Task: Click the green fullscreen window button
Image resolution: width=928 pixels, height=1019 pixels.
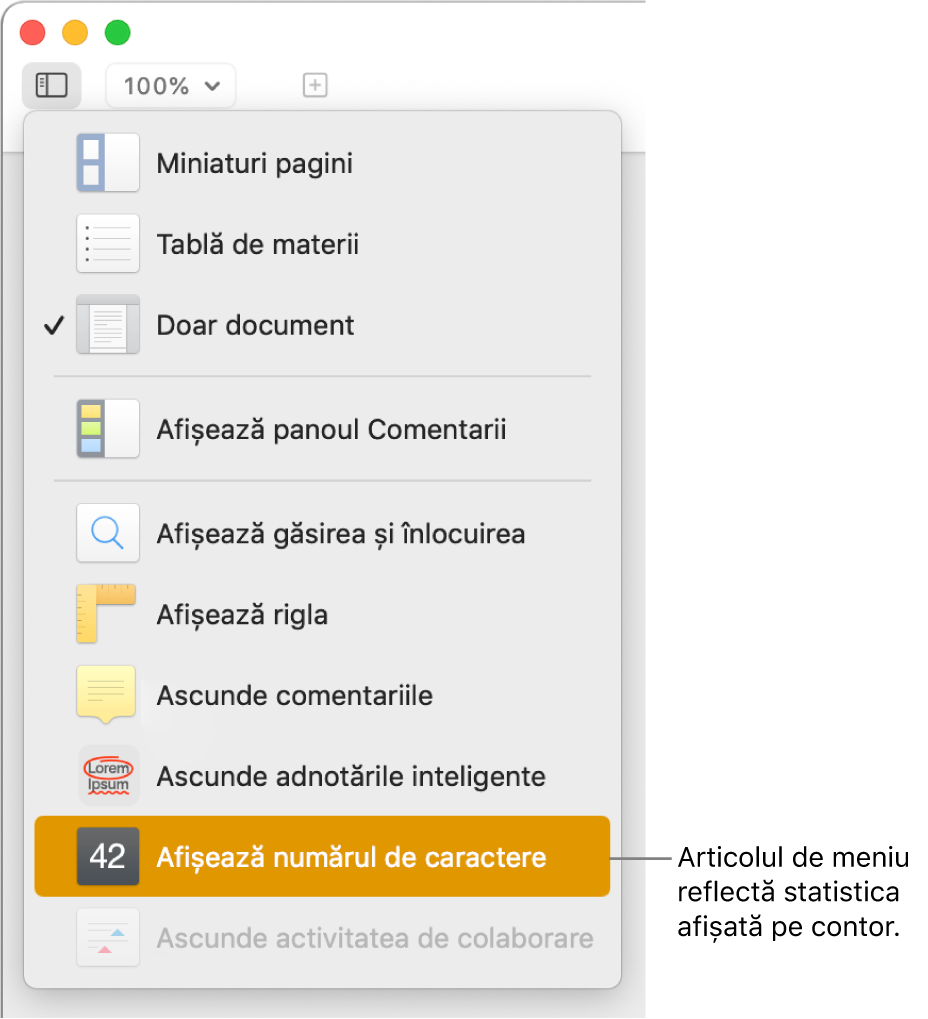Action: coord(118,32)
